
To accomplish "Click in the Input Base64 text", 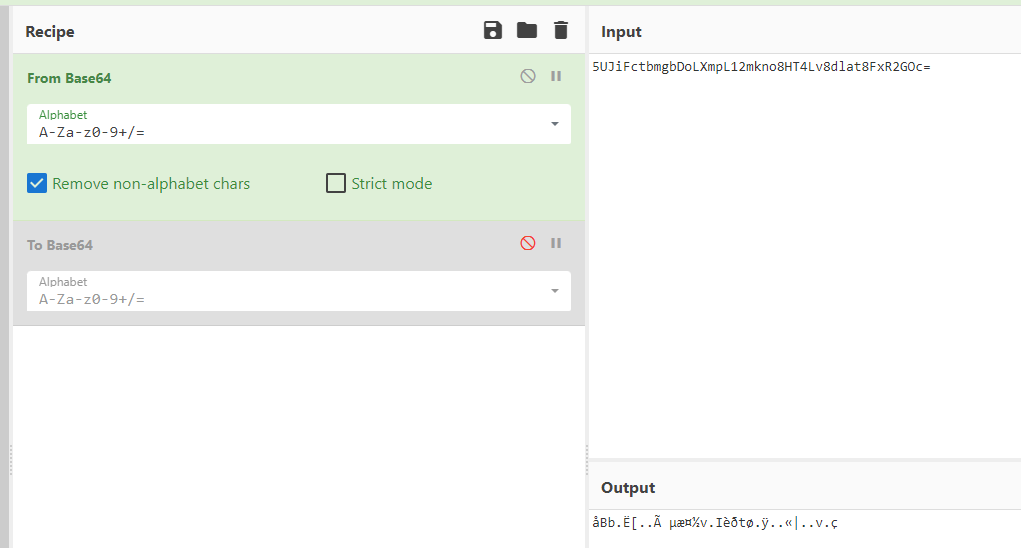I will (761, 66).
